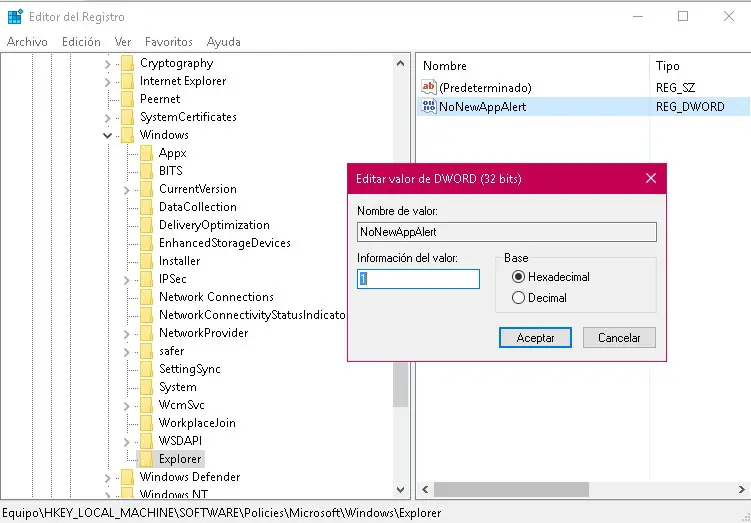The width and height of the screenshot is (751, 523).
Task: Click the WorkplaceJoin folder icon
Action: [x=147, y=423]
